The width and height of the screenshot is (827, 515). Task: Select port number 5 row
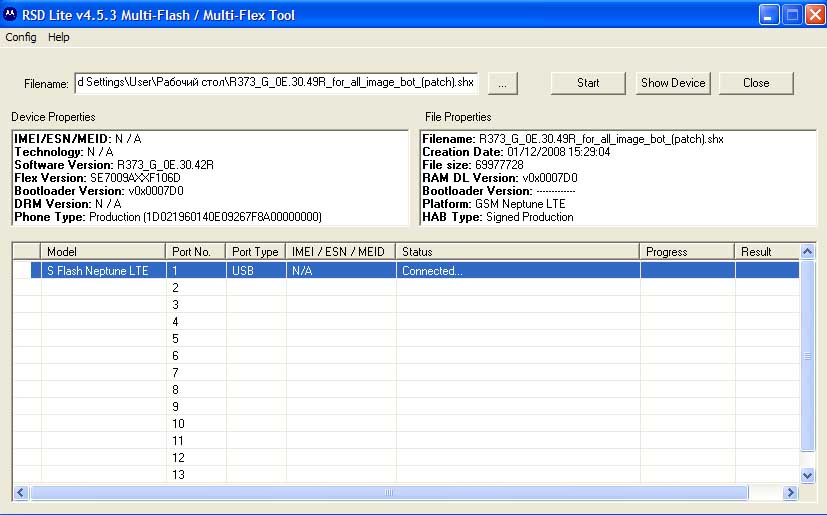(x=406, y=338)
